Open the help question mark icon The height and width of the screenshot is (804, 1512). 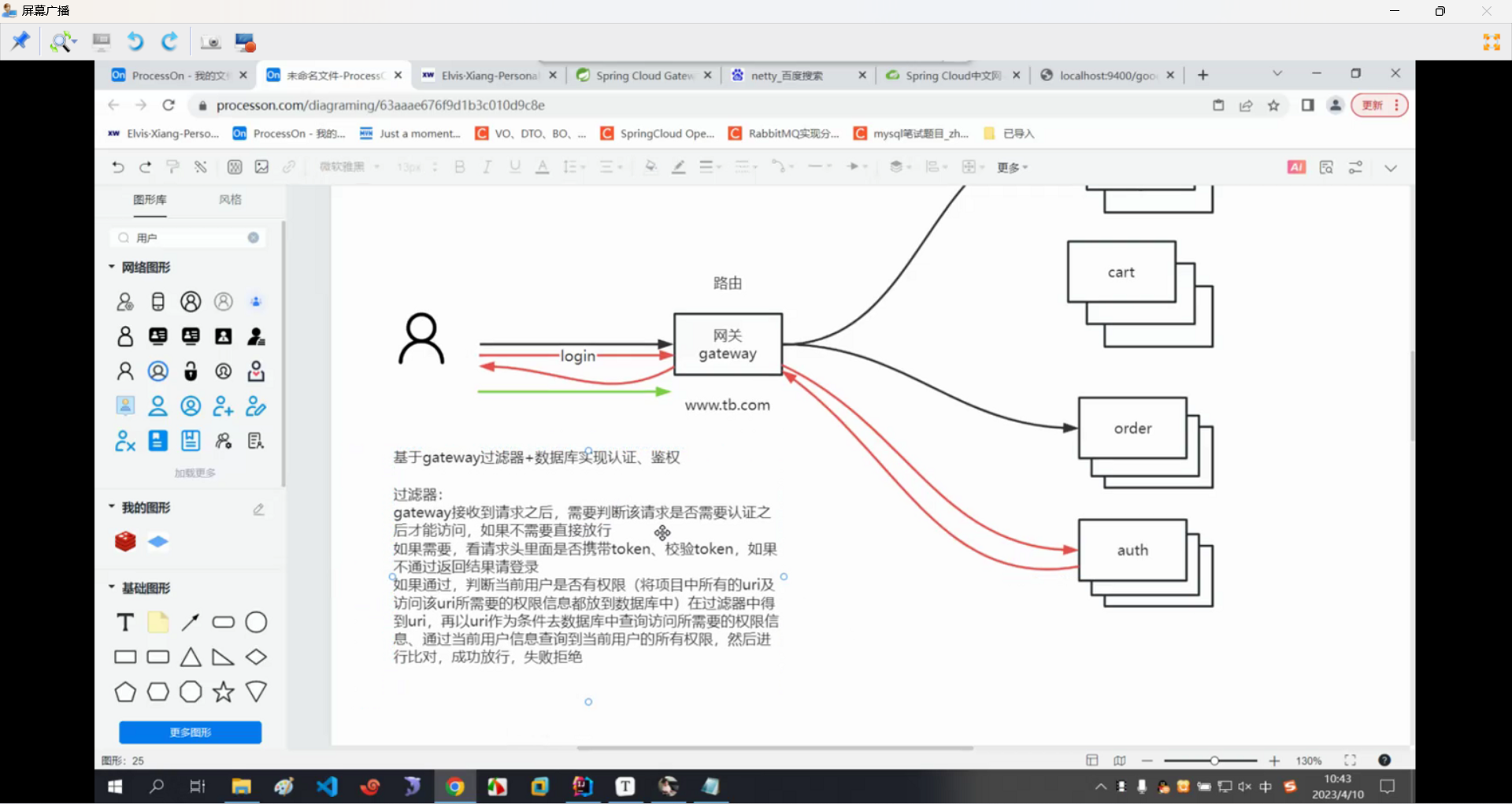click(1384, 760)
